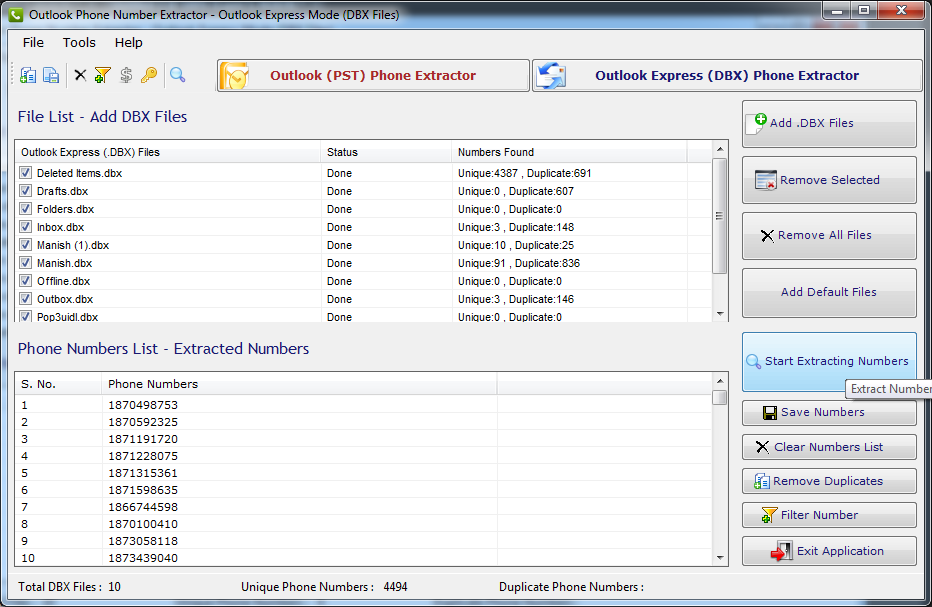The image size is (932, 607).
Task: Click 'Unique:4387 , Duplicate:691' cell
Action: [x=524, y=173]
